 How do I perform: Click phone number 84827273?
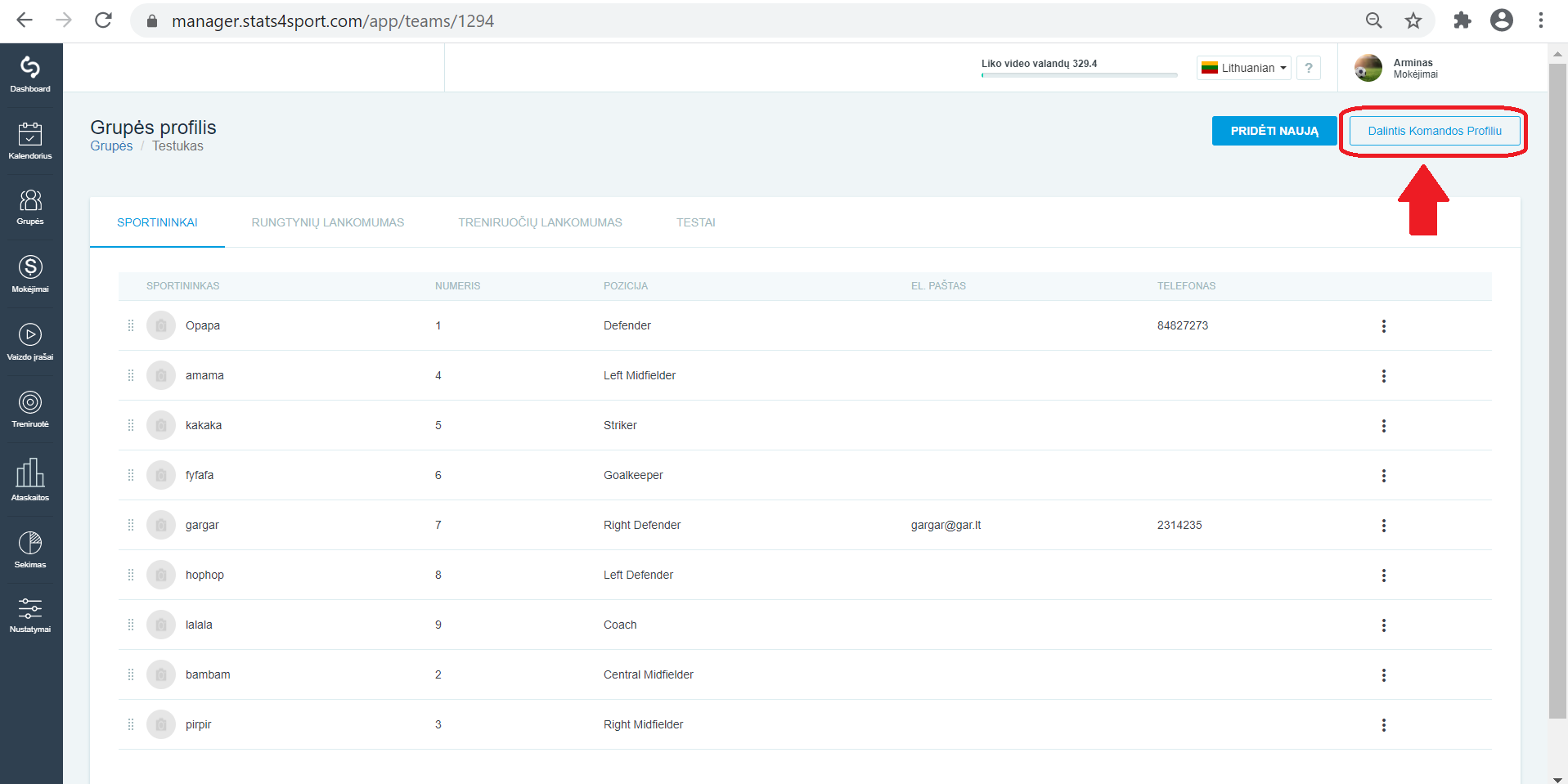pyautogui.click(x=1183, y=325)
